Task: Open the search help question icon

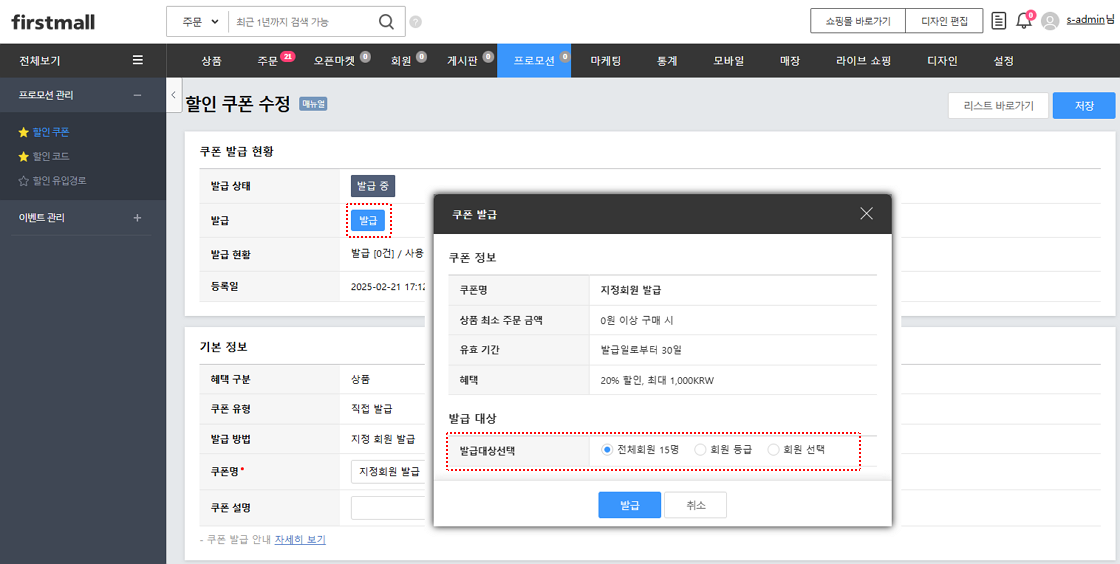Action: [416, 22]
